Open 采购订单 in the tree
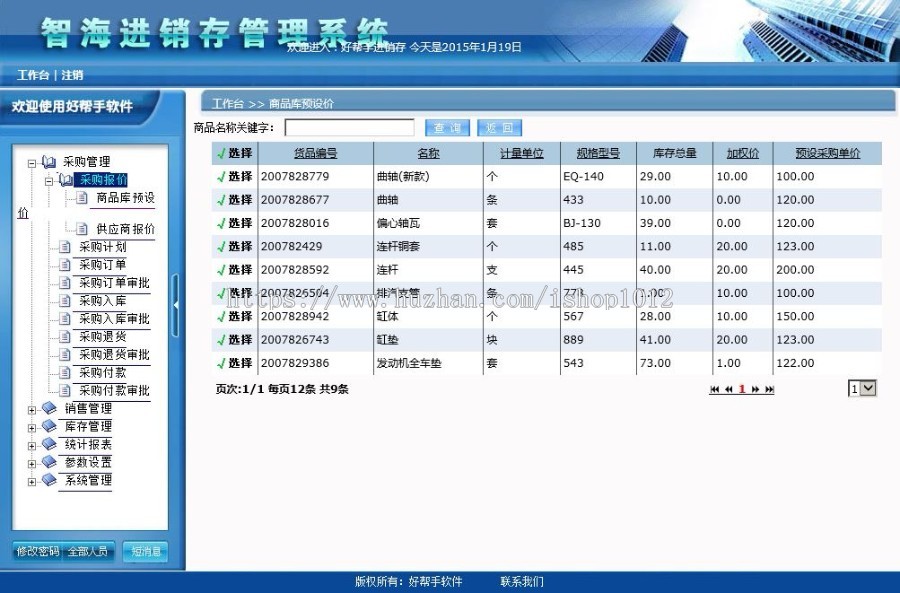The height and width of the screenshot is (593, 900). tap(103, 265)
